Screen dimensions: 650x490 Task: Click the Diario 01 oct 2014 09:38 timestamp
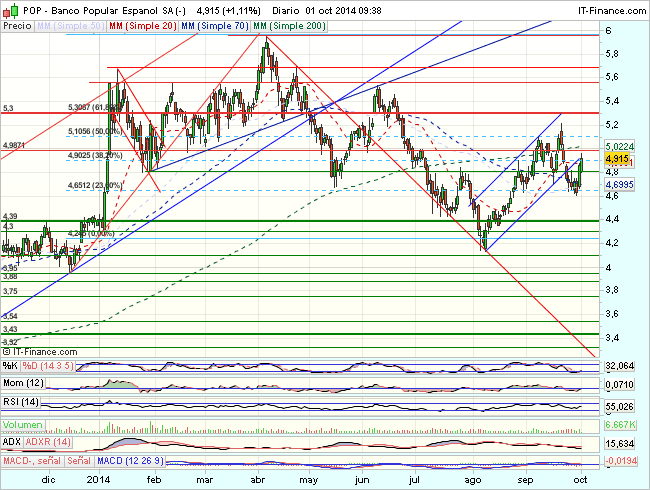[327, 11]
